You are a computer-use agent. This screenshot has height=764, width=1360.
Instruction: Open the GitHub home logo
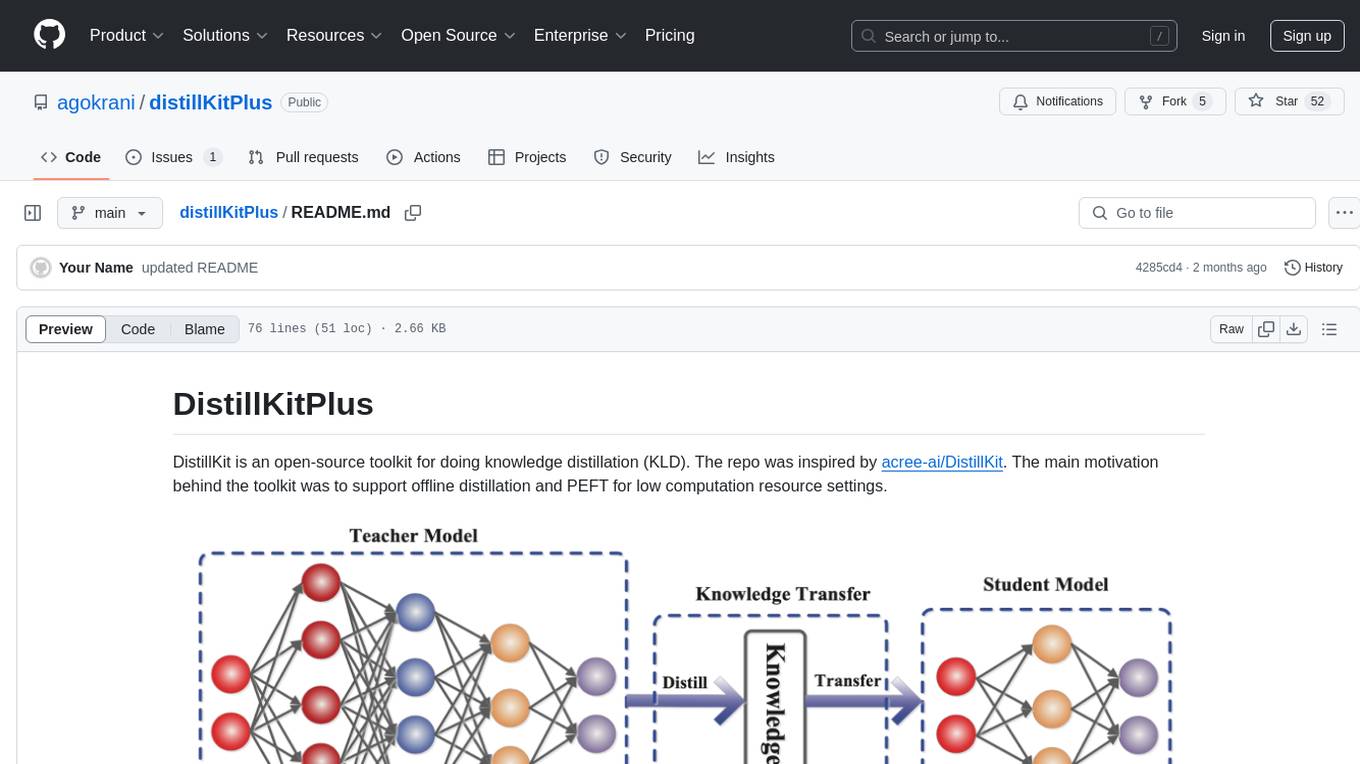(x=49, y=35)
